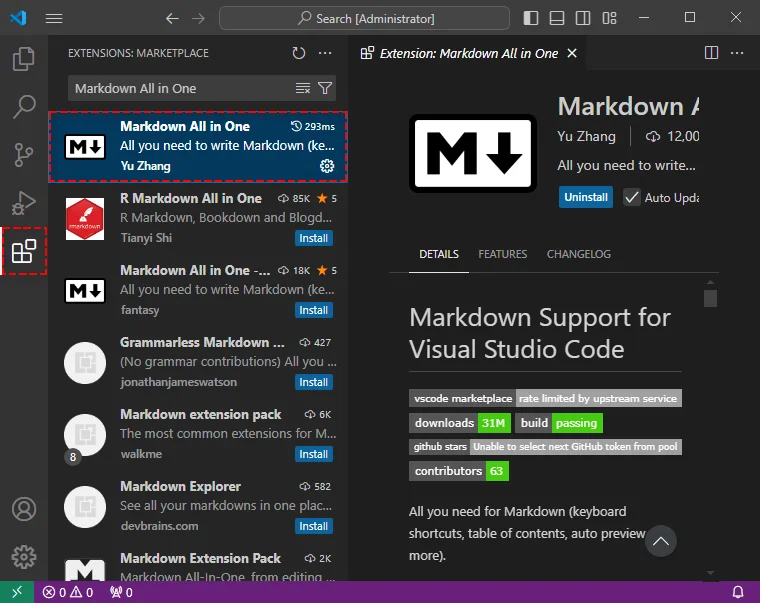Open gear menu for Markdown All in One
This screenshot has height=603, width=760.
point(327,166)
